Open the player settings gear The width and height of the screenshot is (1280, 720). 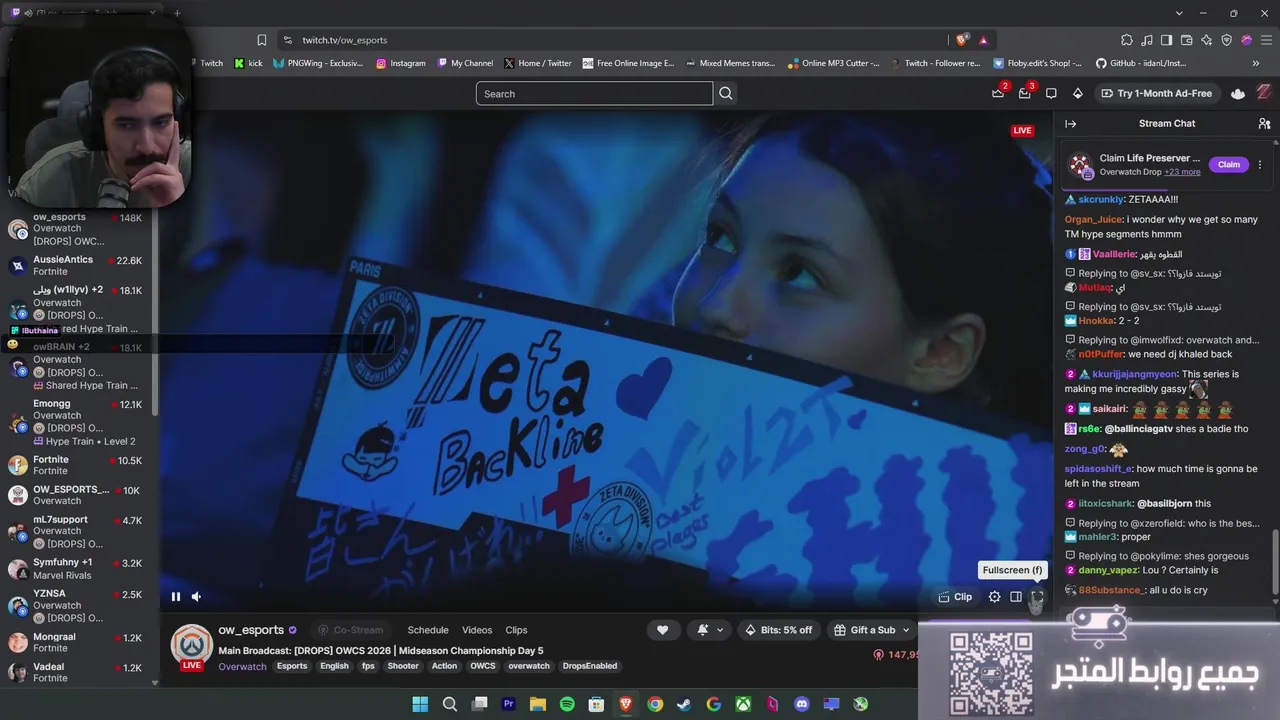(x=994, y=597)
